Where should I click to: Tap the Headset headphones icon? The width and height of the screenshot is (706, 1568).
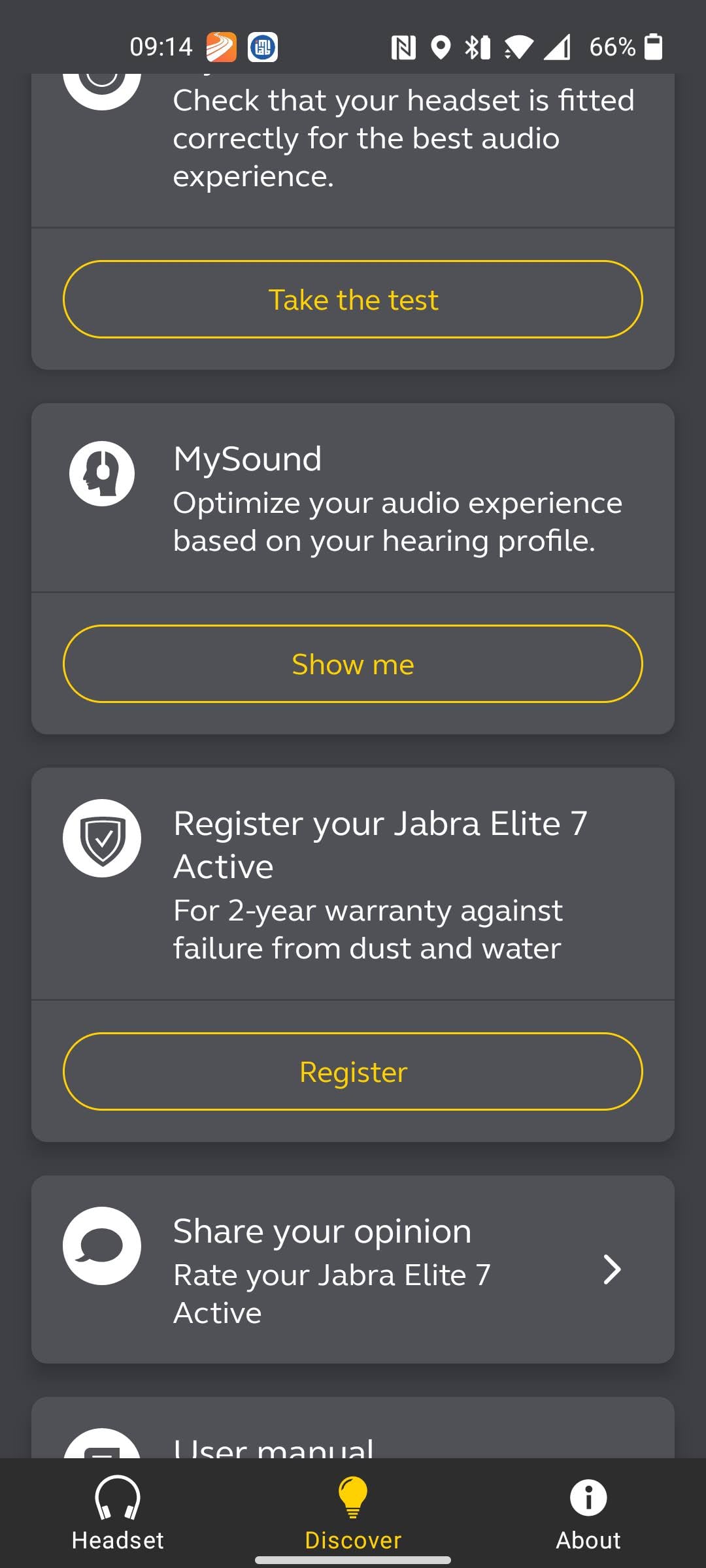[118, 1497]
